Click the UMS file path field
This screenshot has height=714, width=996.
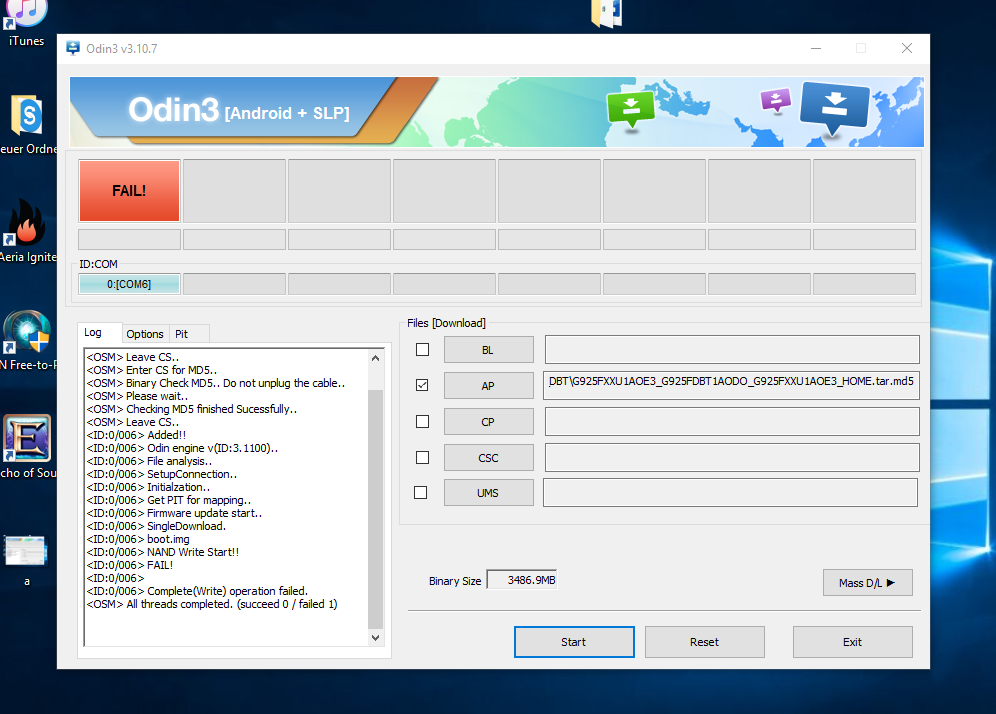(730, 492)
